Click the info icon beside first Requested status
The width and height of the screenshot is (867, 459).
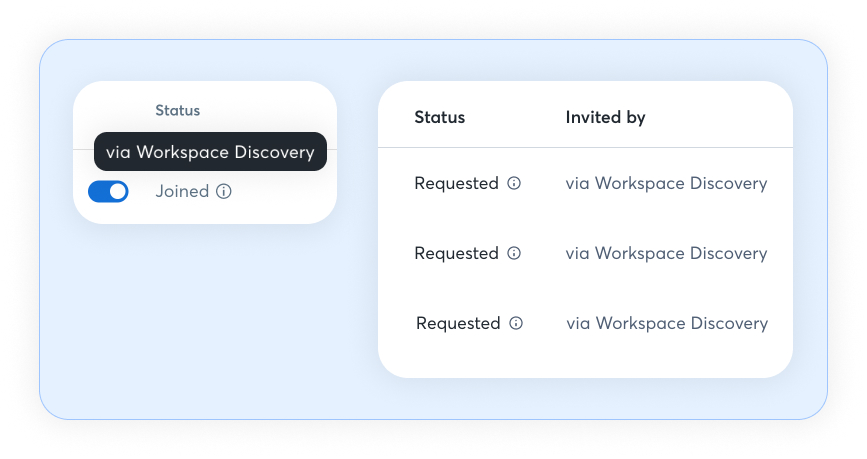[514, 183]
